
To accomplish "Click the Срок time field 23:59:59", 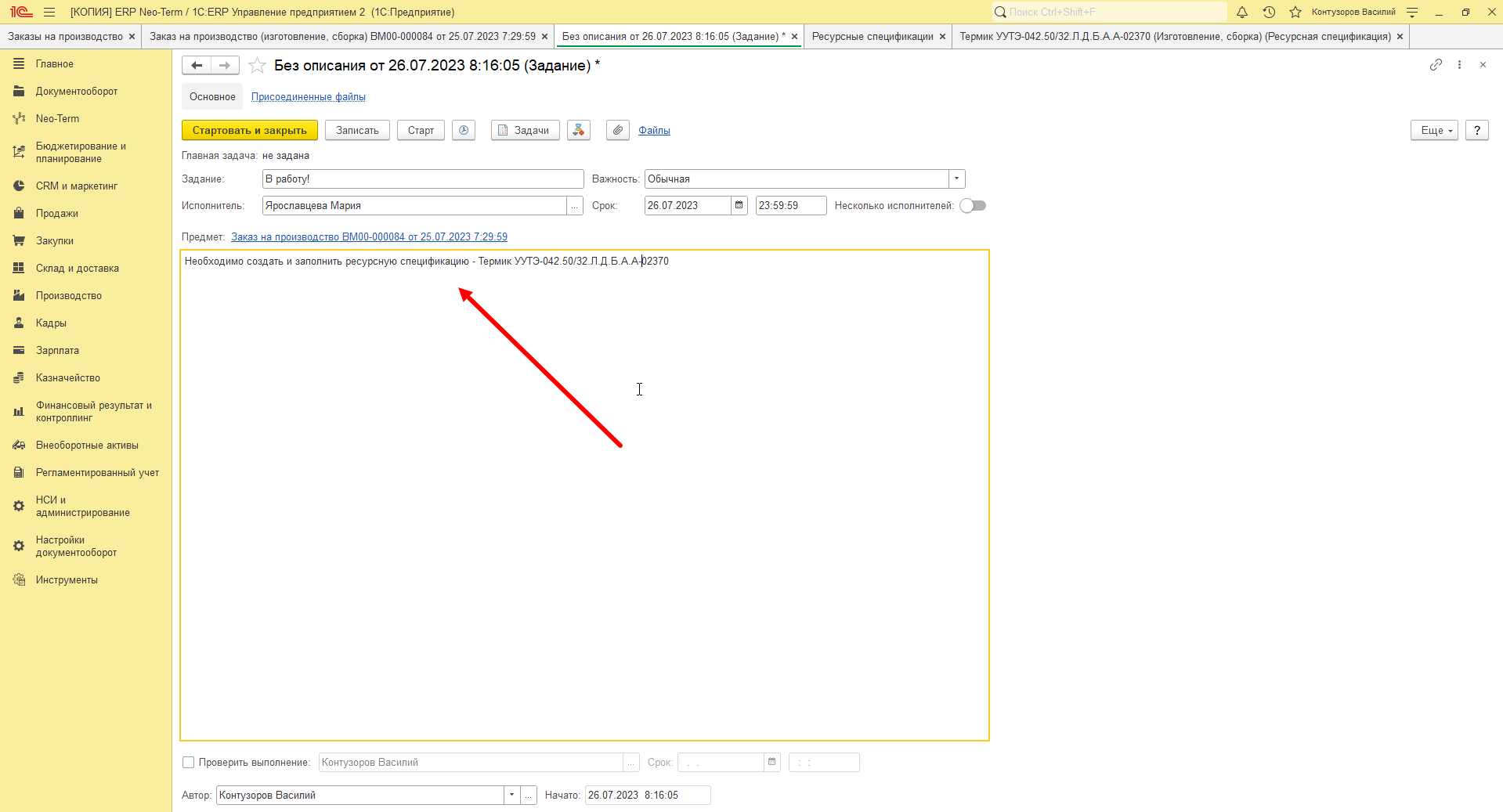I will pyautogui.click(x=791, y=205).
